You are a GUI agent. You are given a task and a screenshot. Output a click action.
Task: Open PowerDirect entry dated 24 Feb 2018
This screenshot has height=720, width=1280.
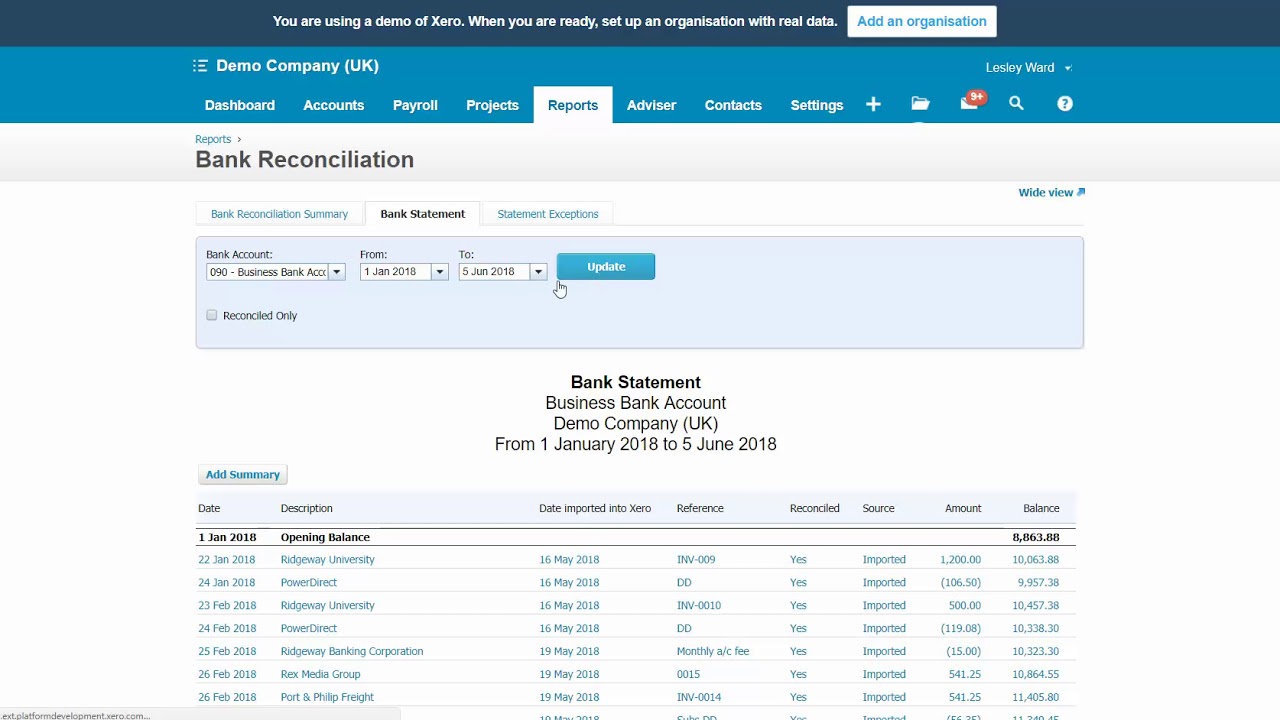pyautogui.click(x=309, y=629)
